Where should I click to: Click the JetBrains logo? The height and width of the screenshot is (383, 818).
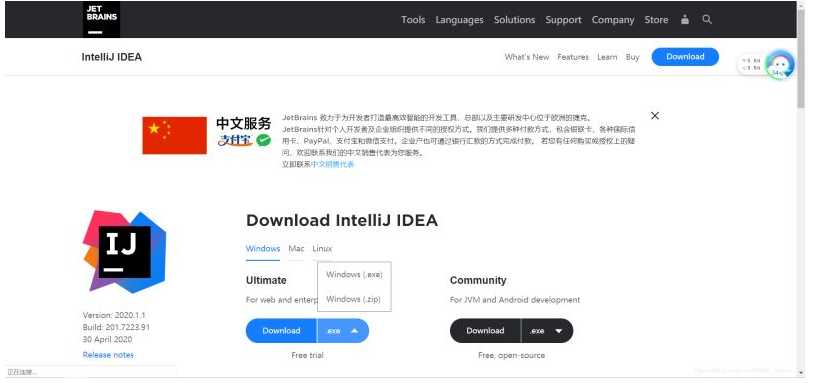click(x=101, y=20)
